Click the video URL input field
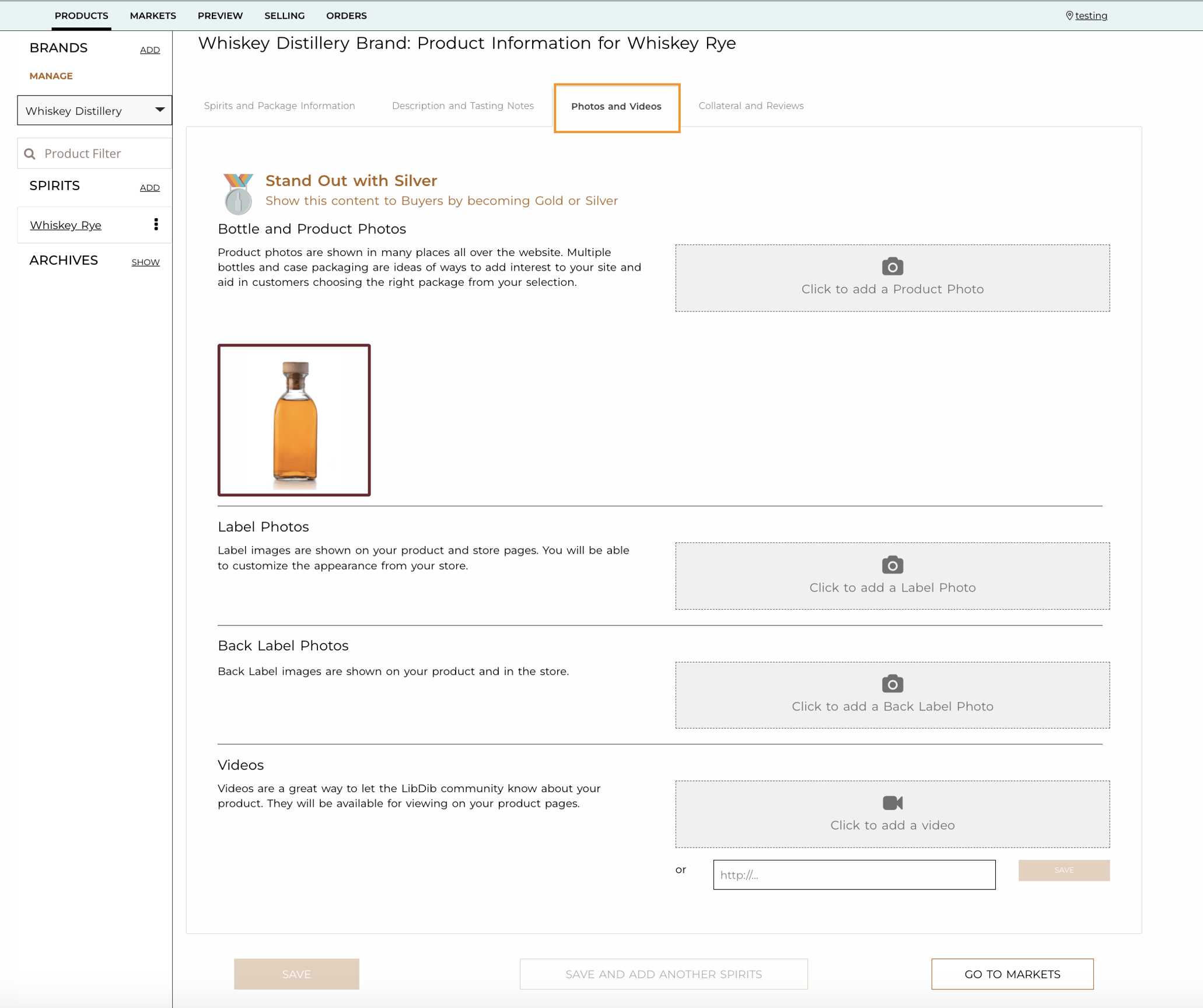This screenshot has width=1203, height=1008. pos(854,874)
